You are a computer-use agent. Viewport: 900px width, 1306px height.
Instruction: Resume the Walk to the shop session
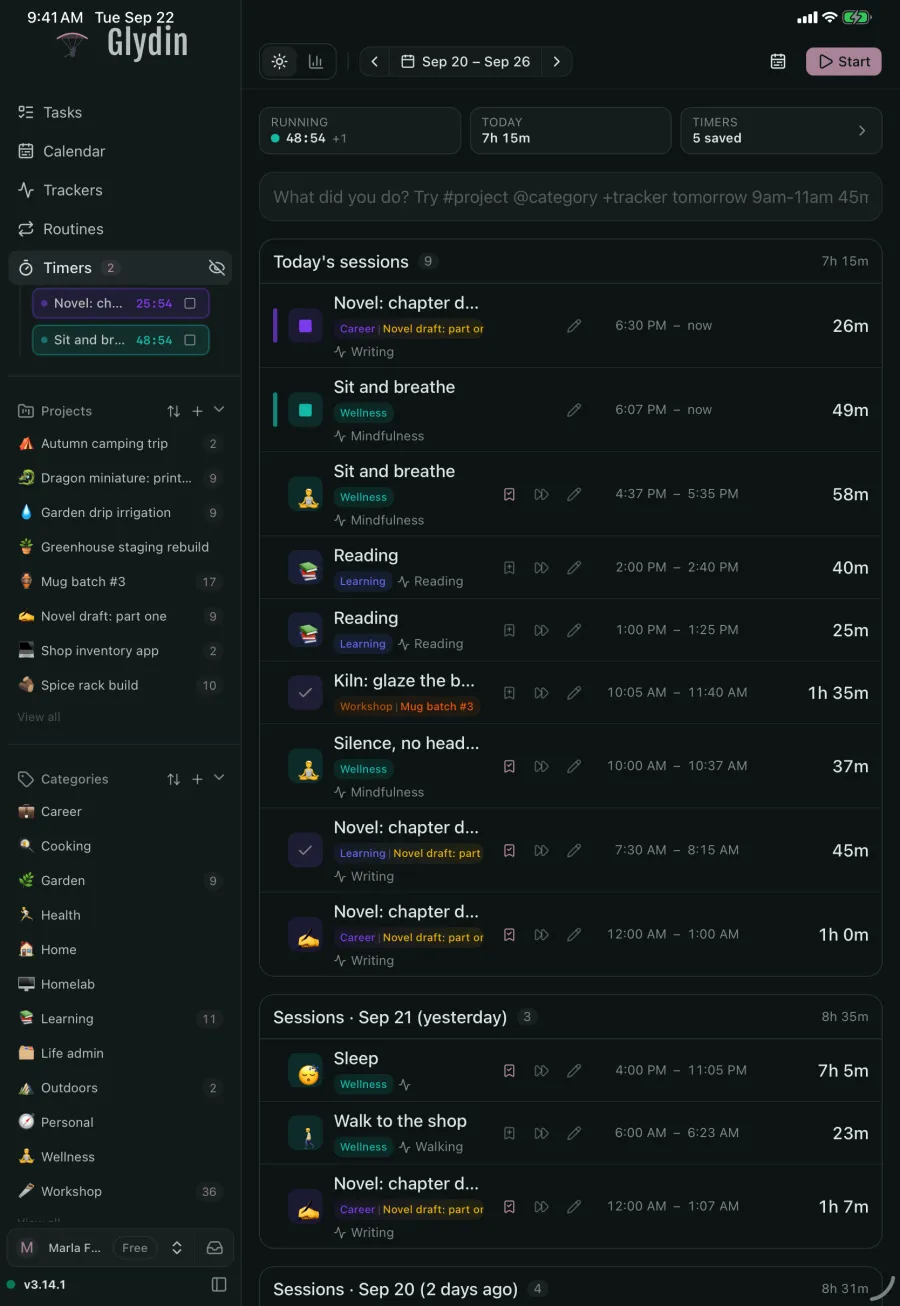point(541,1133)
